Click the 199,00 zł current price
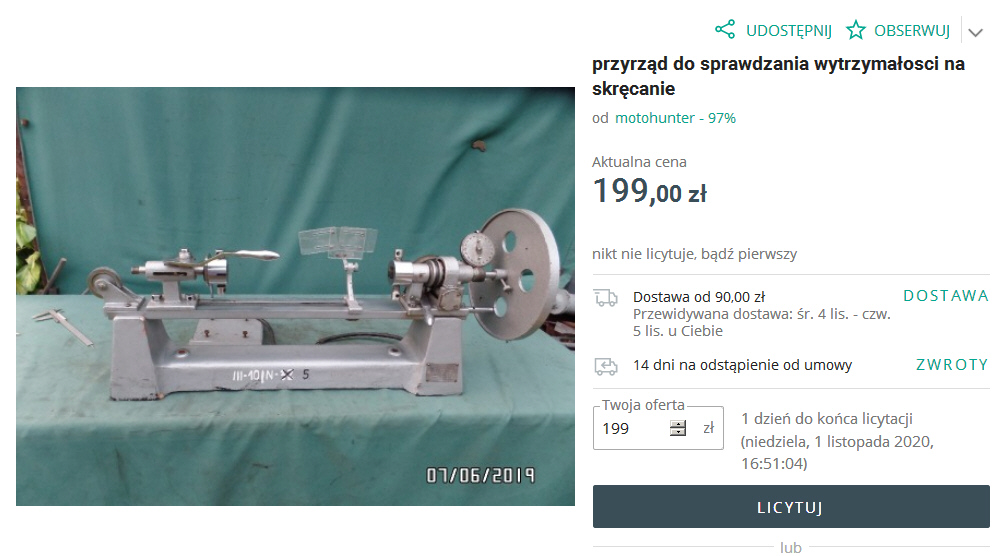This screenshot has height=556, width=1007. [x=649, y=191]
